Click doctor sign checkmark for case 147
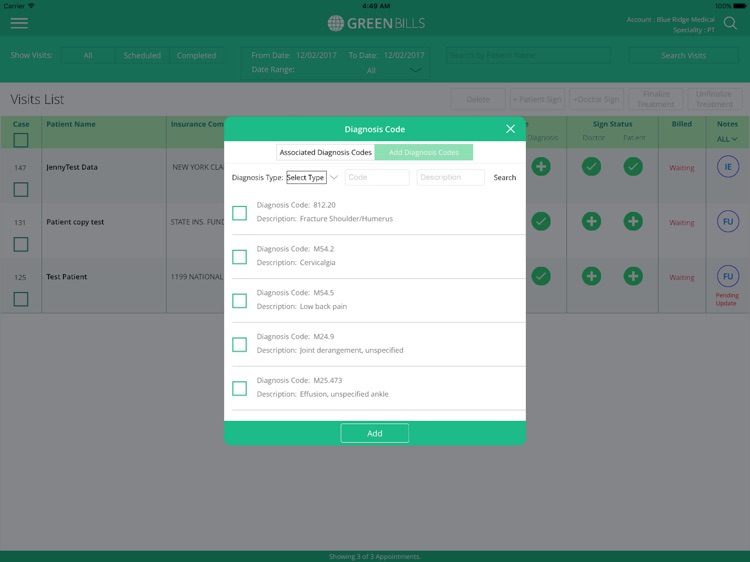The height and width of the screenshot is (562, 750). coord(592,166)
